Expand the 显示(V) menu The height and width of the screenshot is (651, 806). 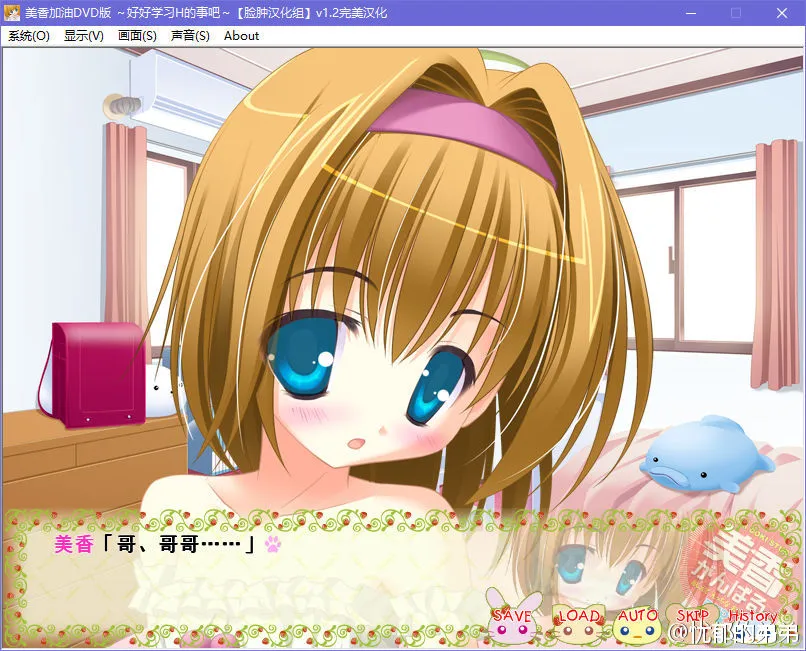click(84, 36)
